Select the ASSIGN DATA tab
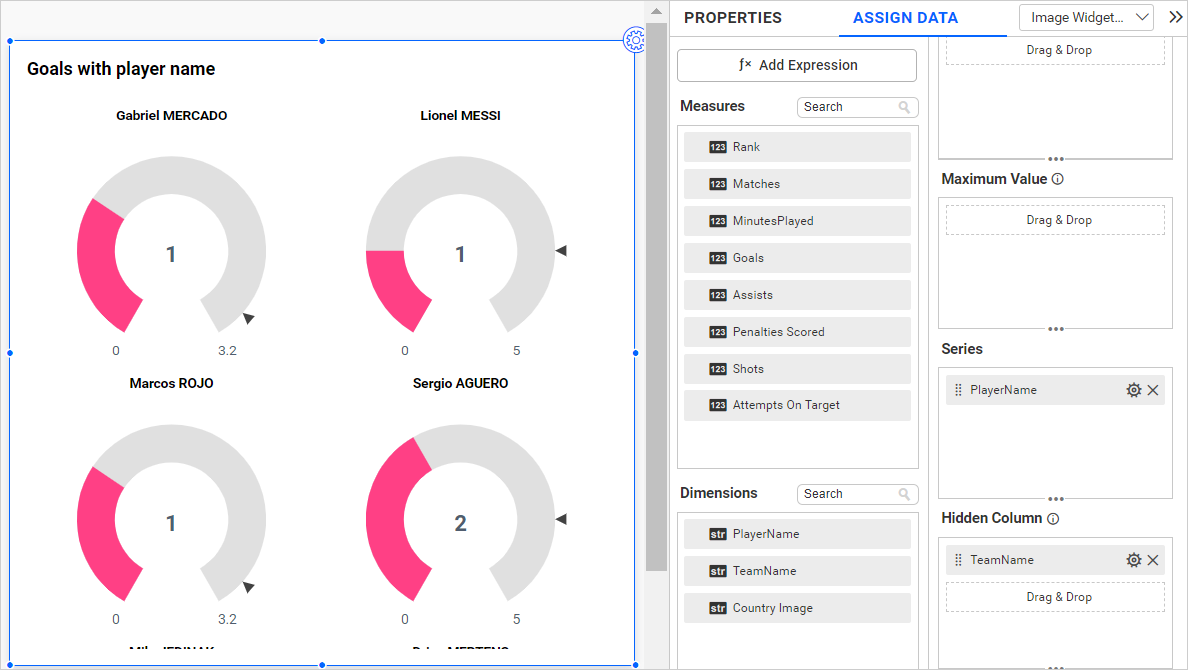 click(x=905, y=18)
